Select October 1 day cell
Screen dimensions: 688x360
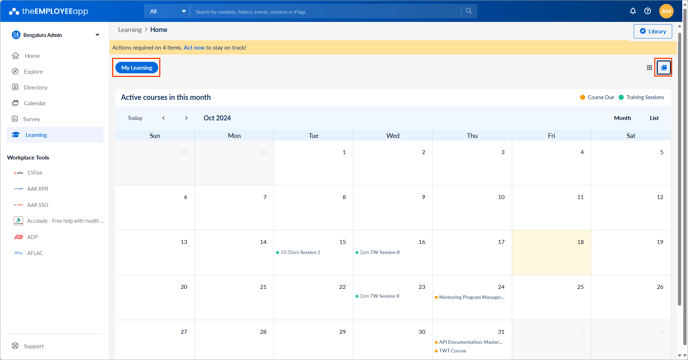tap(313, 163)
